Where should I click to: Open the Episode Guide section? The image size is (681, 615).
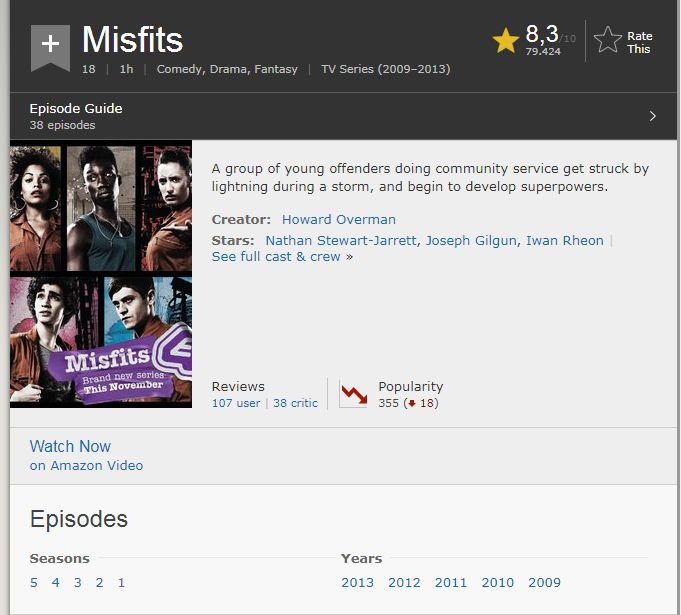point(76,109)
